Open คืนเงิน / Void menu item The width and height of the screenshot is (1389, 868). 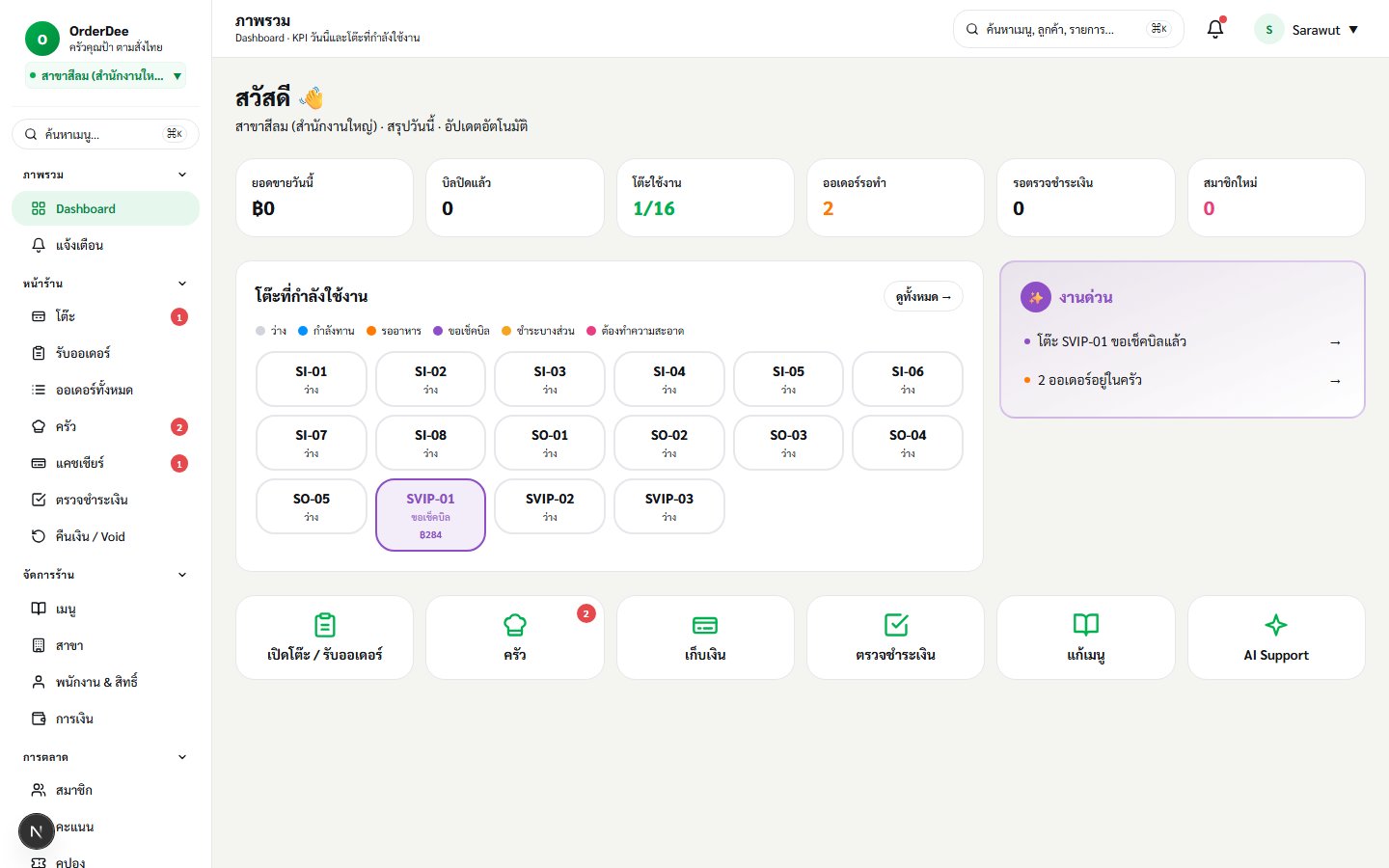click(x=105, y=536)
